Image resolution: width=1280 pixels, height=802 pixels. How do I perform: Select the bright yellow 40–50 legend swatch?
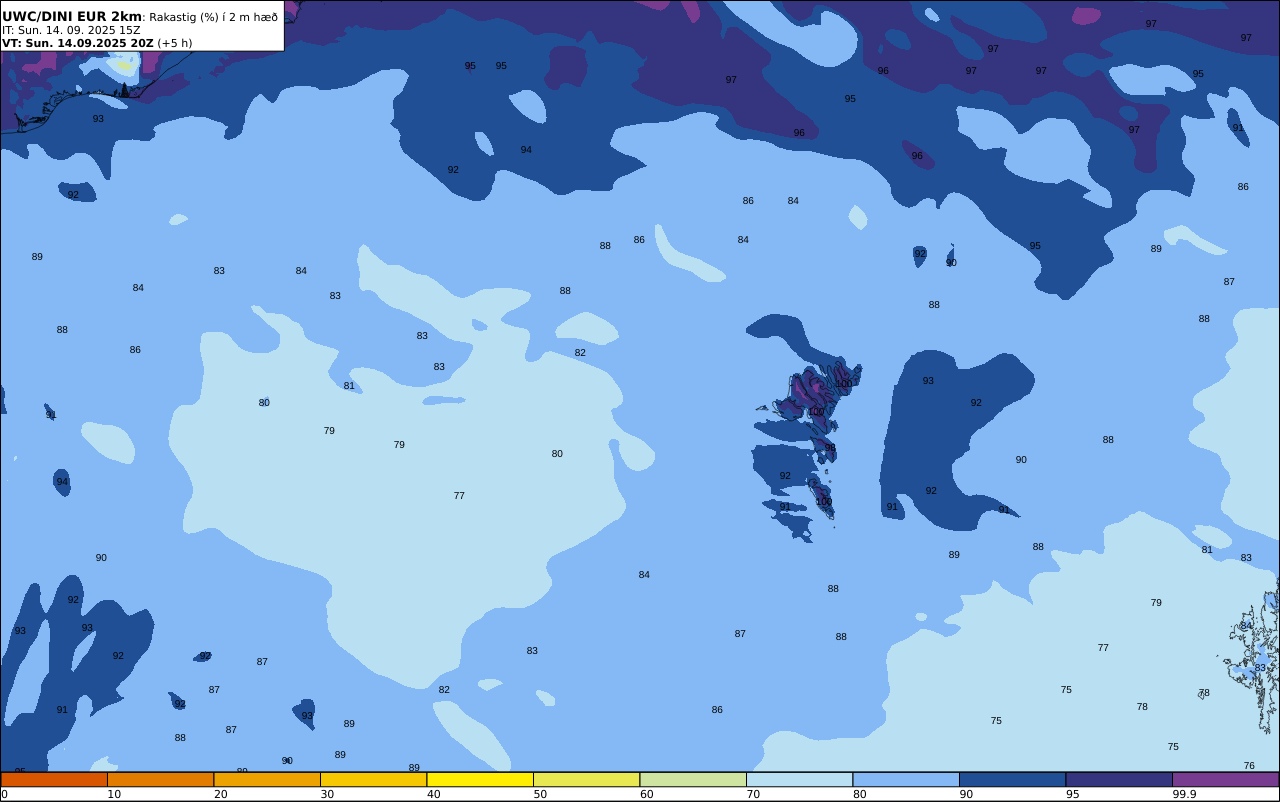pyautogui.click(x=480, y=779)
